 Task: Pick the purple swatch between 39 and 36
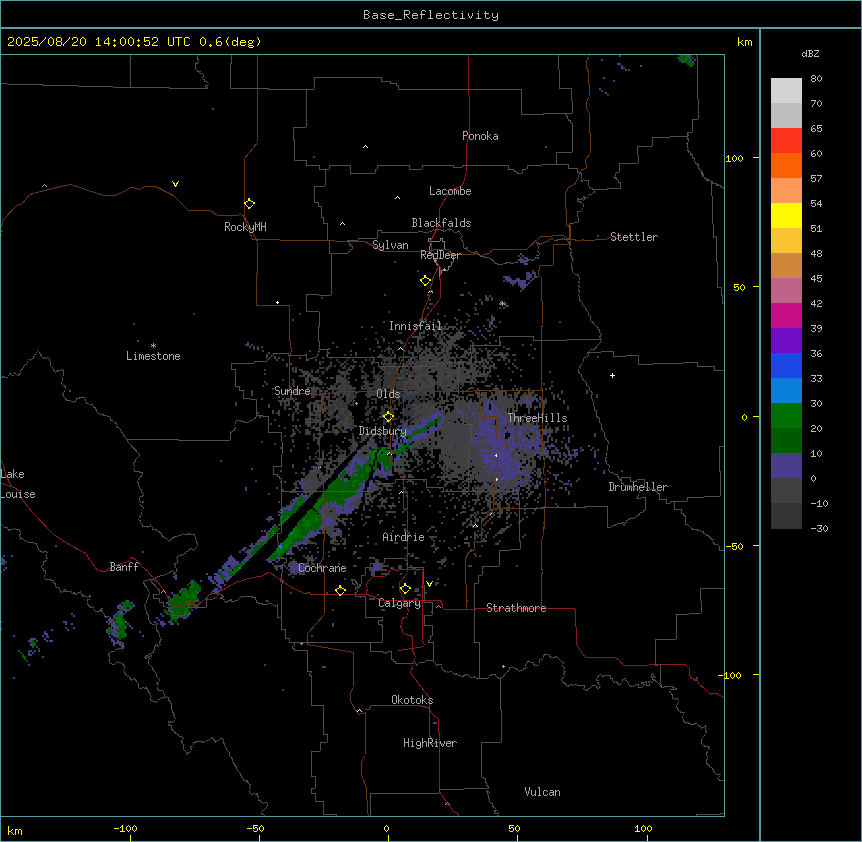point(786,341)
